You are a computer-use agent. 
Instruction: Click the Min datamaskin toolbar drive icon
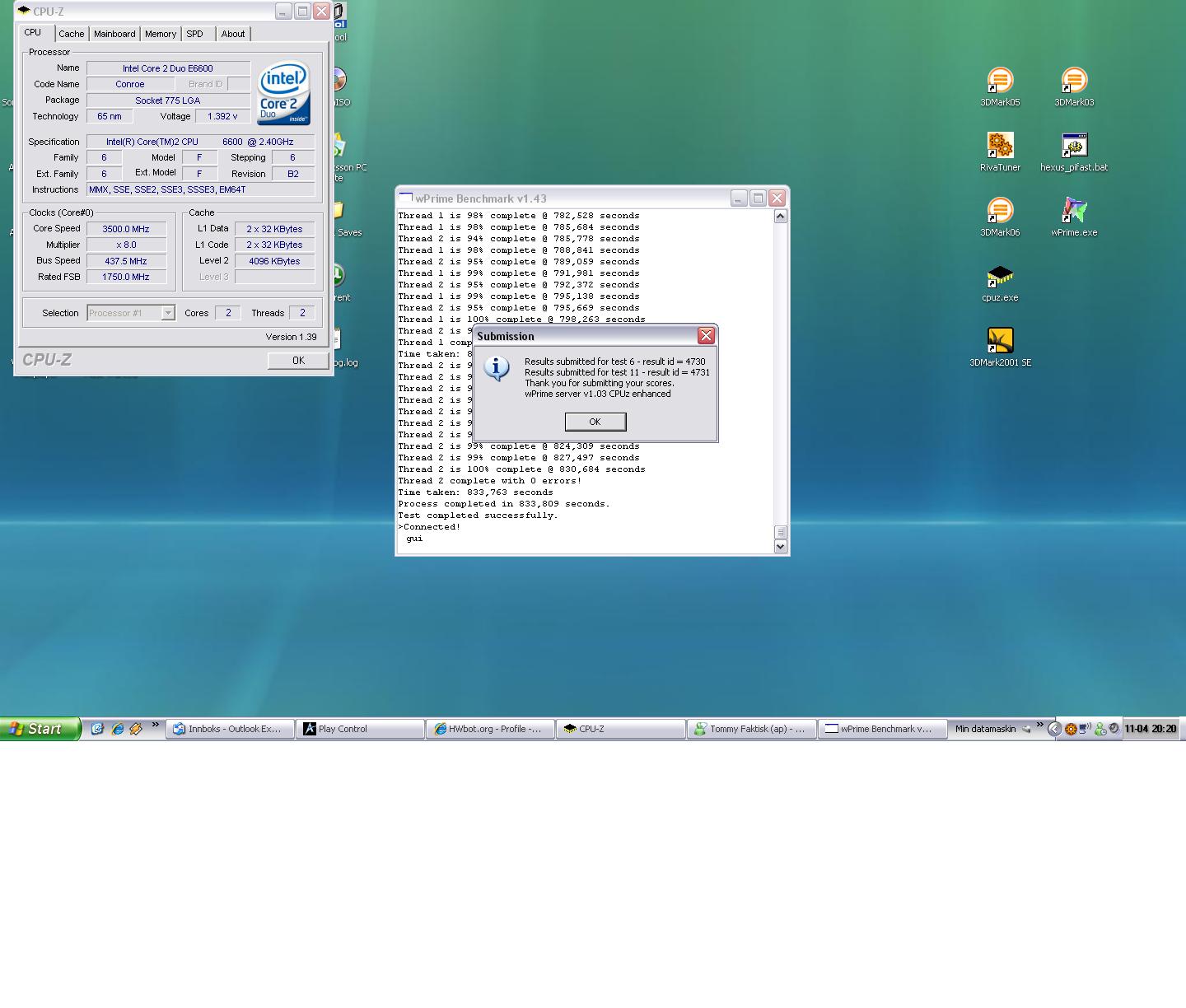coord(1026,729)
